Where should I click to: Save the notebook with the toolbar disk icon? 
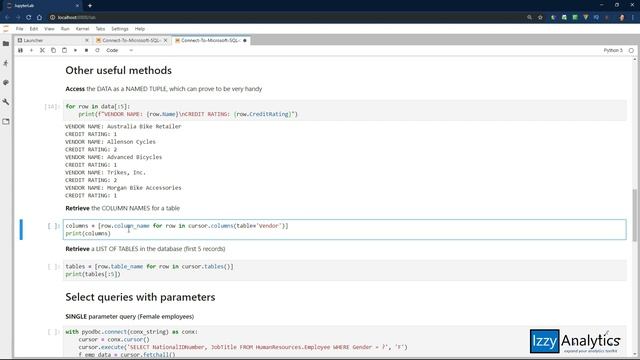[x=20, y=50]
